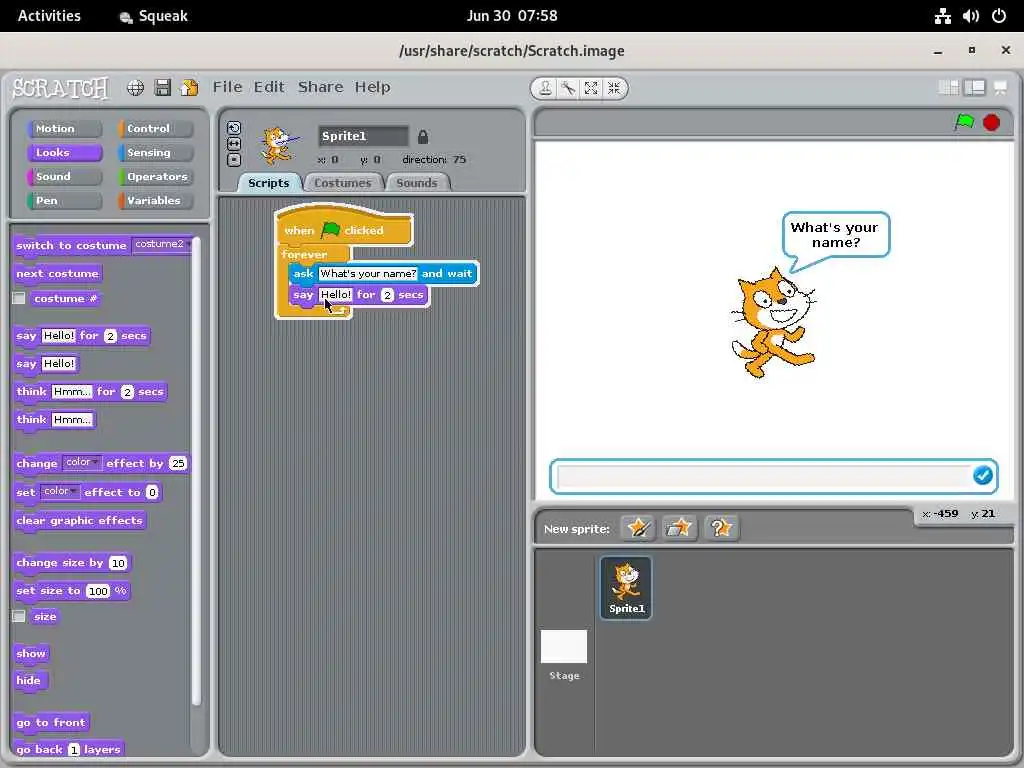Switch to the Scripts tab
The height and width of the screenshot is (768, 1024).
tap(268, 183)
